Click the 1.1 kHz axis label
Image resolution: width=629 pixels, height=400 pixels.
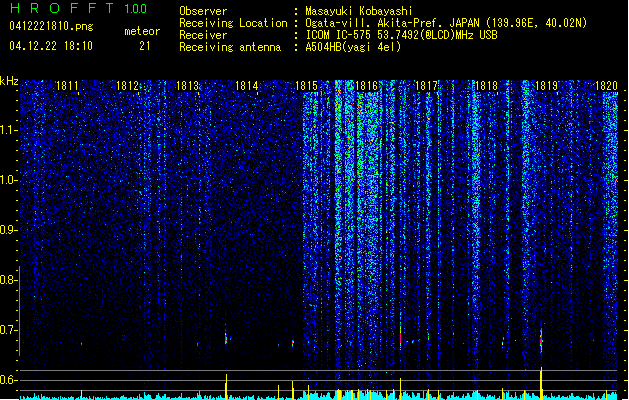pos(8,130)
